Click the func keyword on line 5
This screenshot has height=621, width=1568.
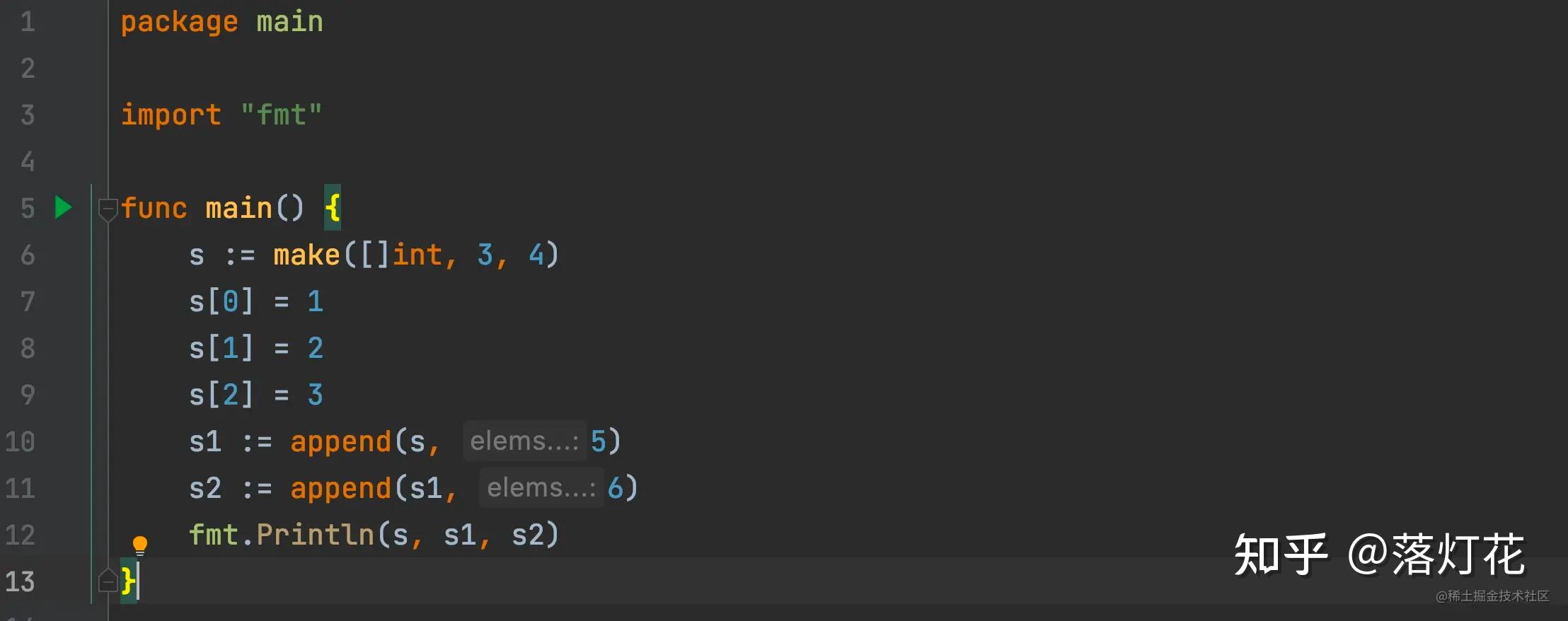click(x=154, y=208)
